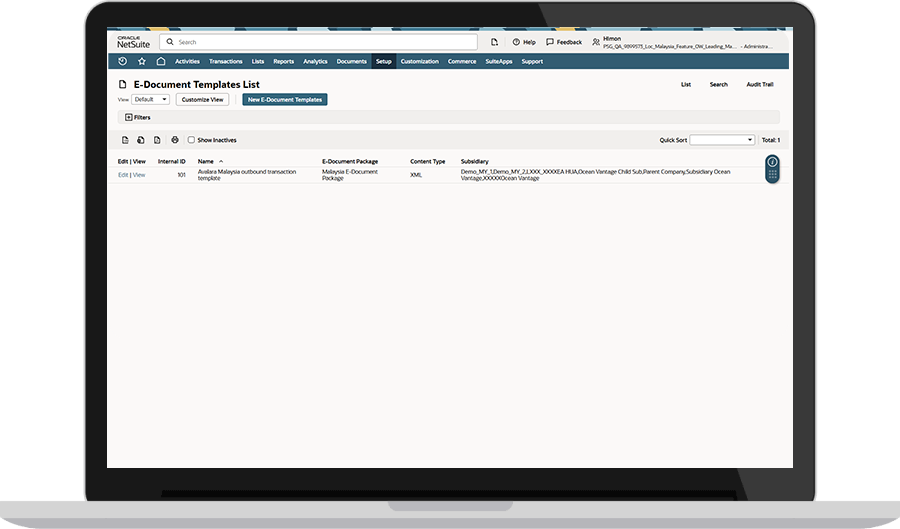Screen dimensions: 900x529
Task: Open the Commerce menu
Action: point(462,61)
